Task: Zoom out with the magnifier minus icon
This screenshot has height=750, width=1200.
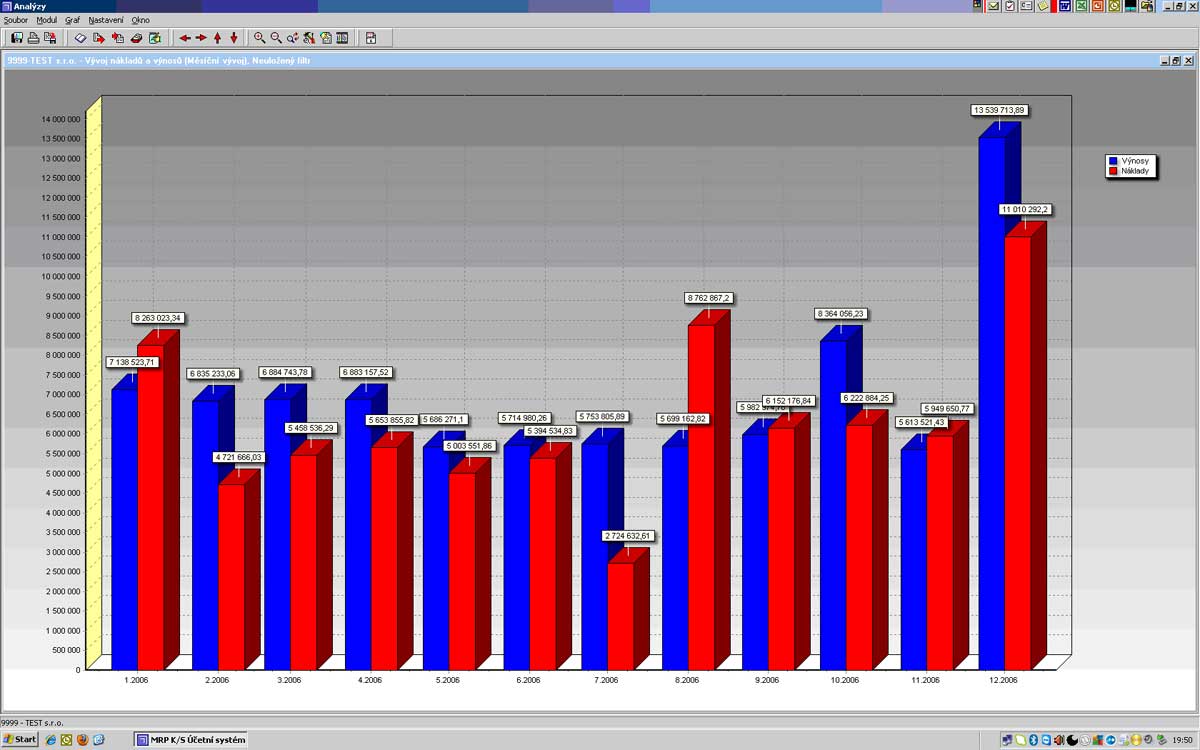Action: pos(276,38)
